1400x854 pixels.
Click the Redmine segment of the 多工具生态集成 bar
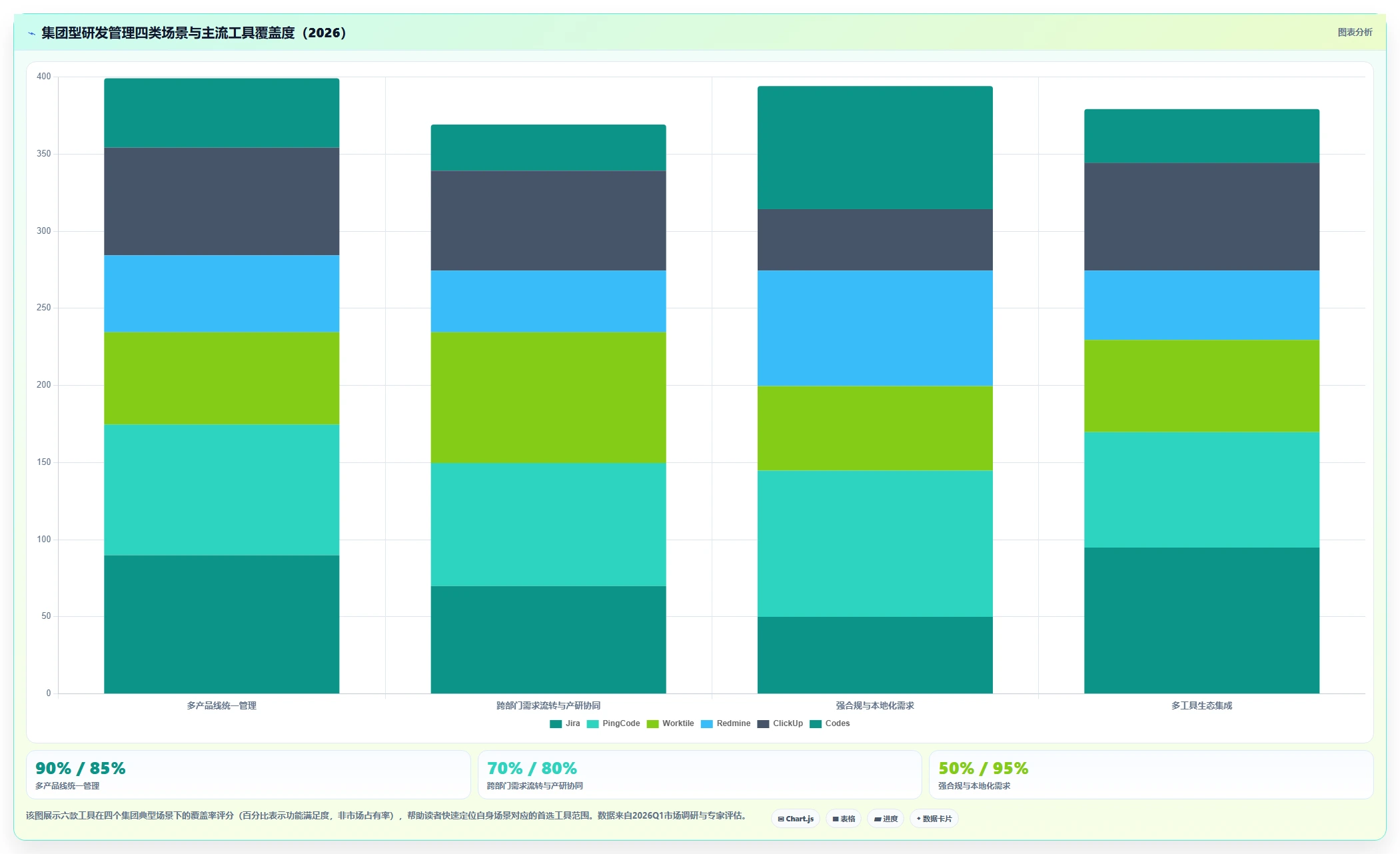click(1201, 305)
